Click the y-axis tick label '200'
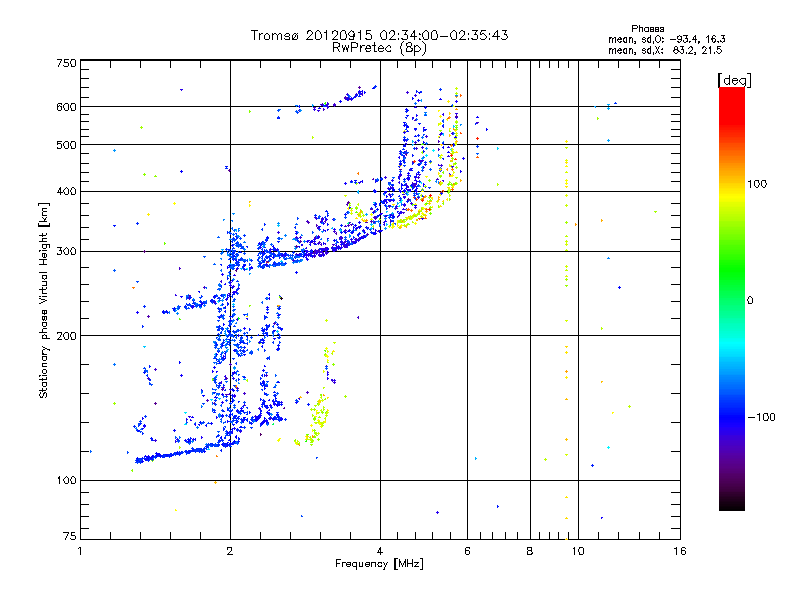800x600 pixels. point(66,336)
